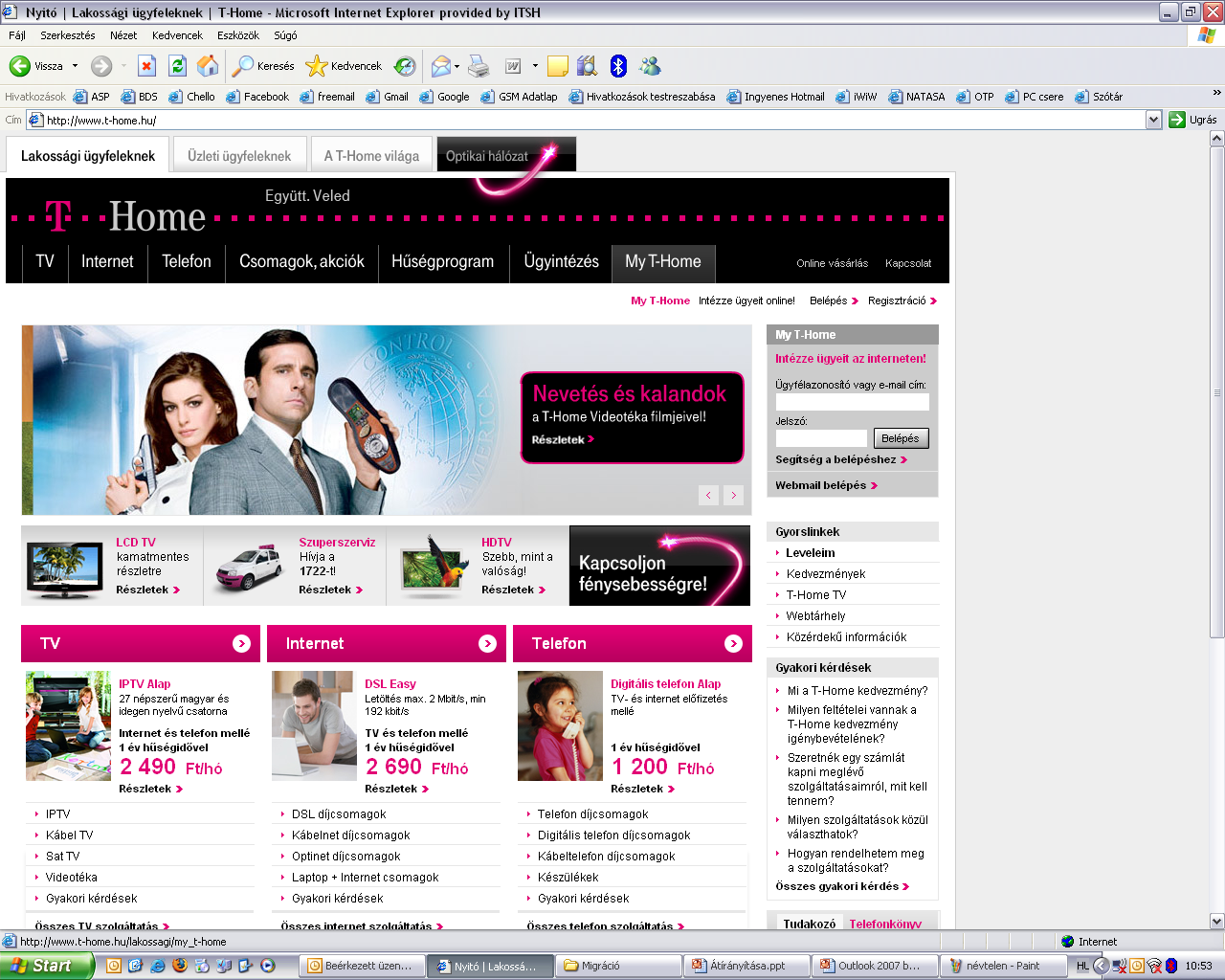The width and height of the screenshot is (1225, 980).
Task: Open the Nézet menu
Action: [x=123, y=35]
